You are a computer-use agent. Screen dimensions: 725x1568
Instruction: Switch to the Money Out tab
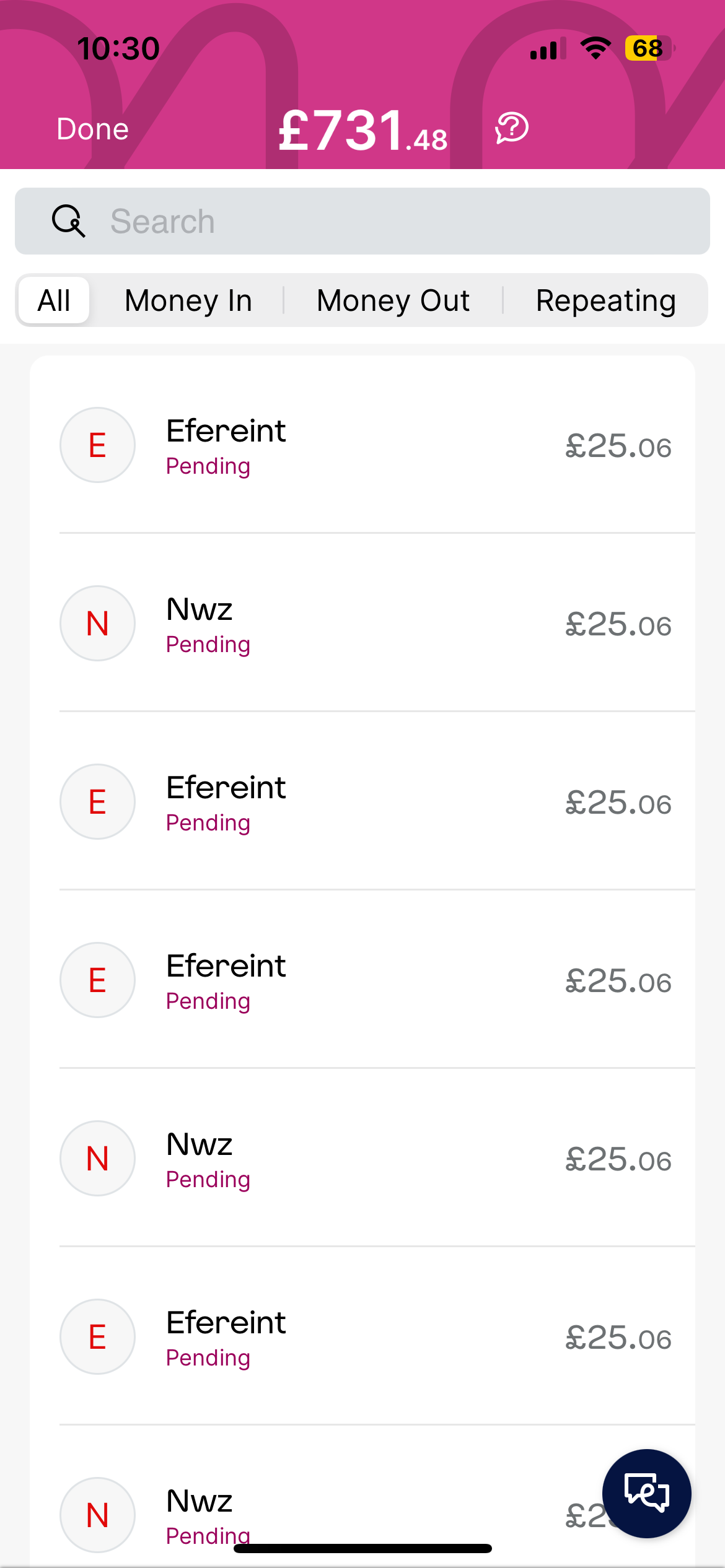coord(393,301)
